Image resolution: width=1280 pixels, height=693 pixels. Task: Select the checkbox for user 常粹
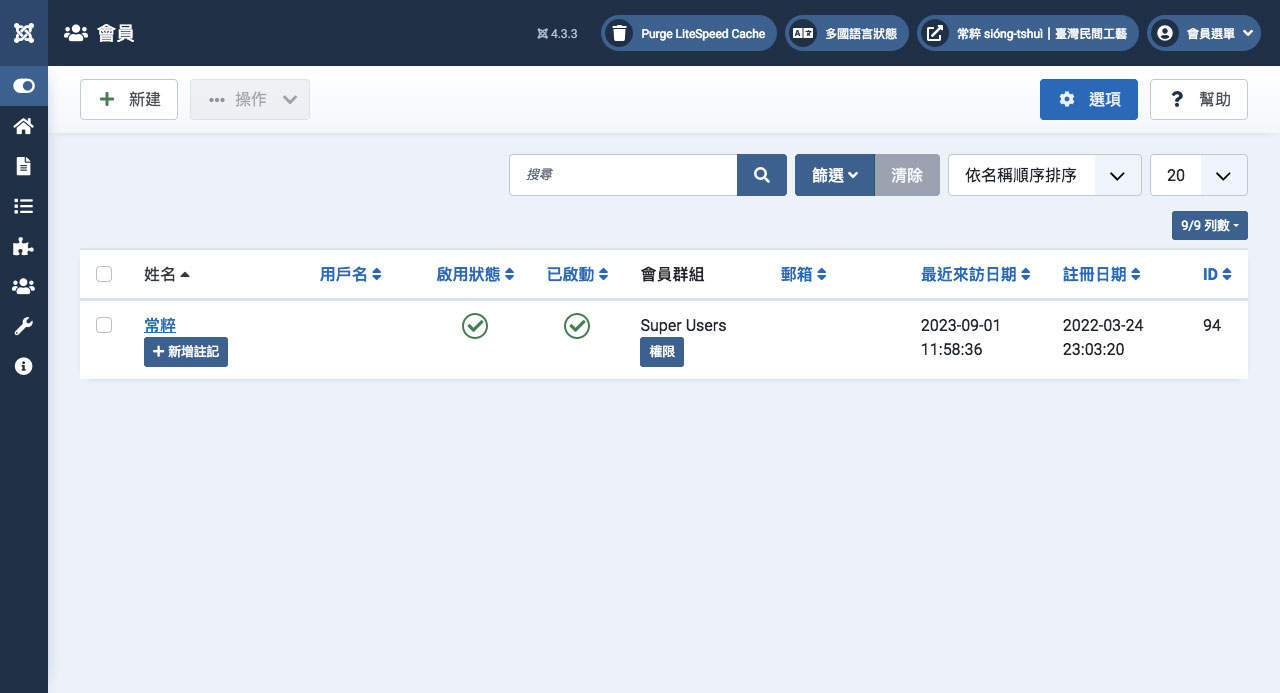[x=104, y=325]
